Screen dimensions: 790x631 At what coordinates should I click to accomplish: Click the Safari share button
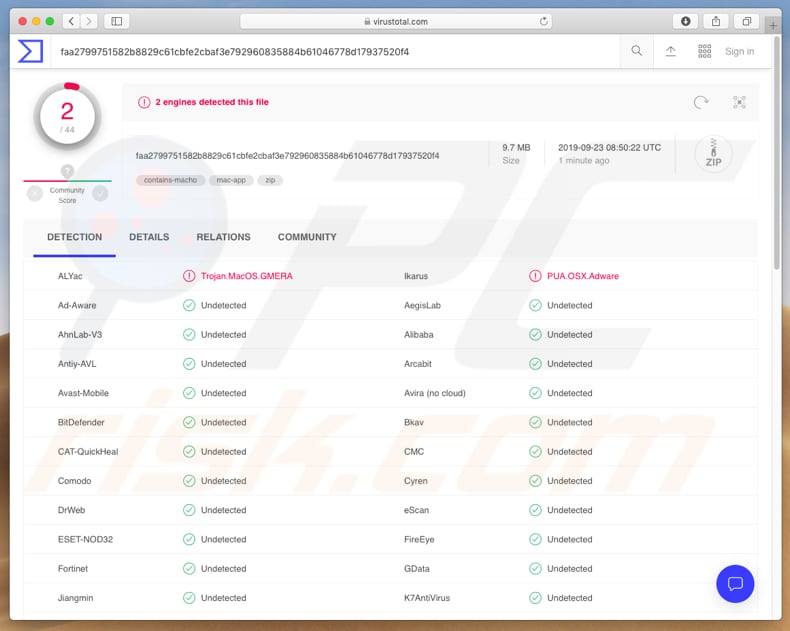pos(716,21)
